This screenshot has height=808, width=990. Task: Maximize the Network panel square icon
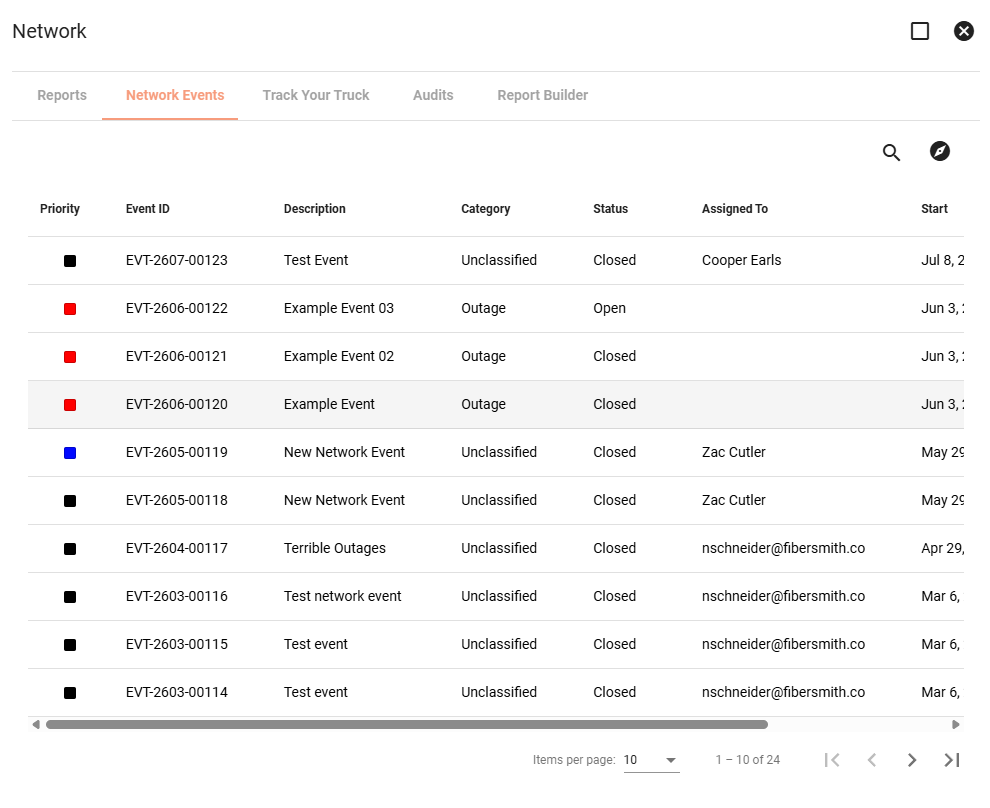[920, 31]
